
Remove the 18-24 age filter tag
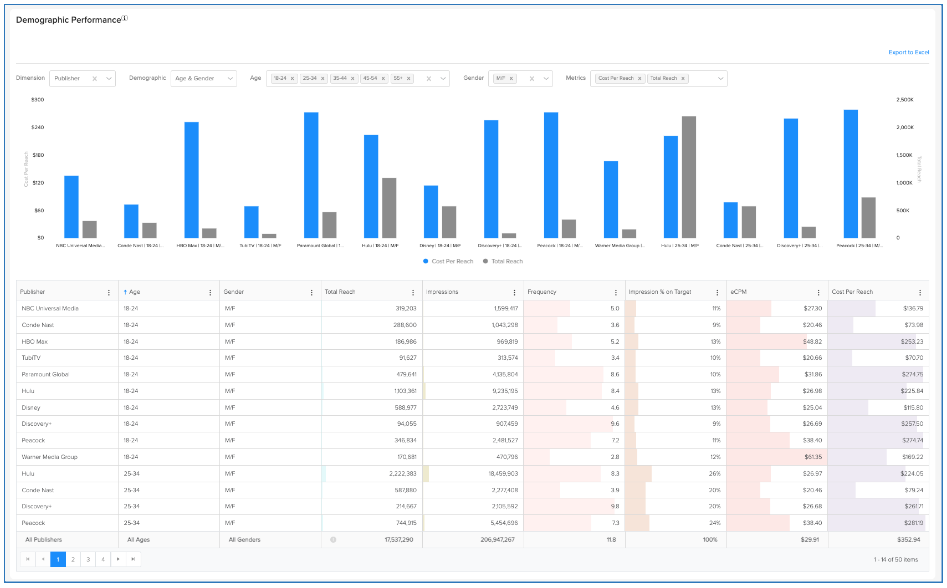292,78
